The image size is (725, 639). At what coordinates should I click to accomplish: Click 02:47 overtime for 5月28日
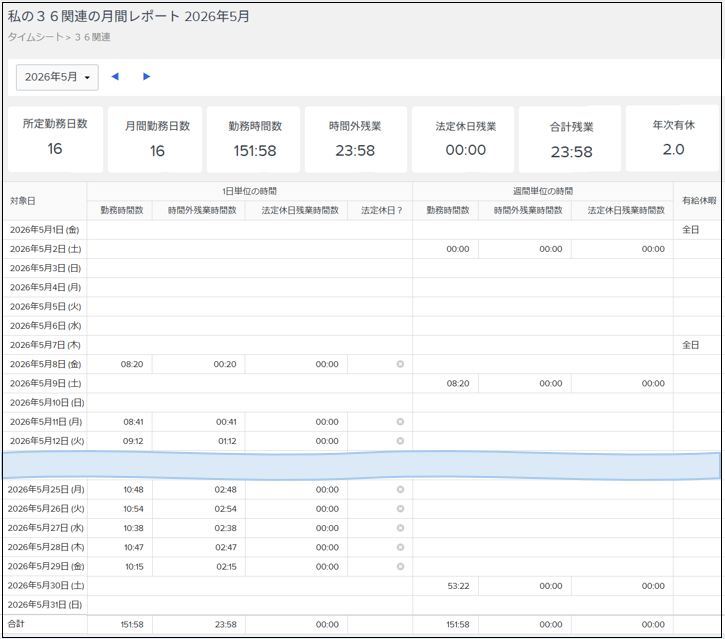point(226,547)
